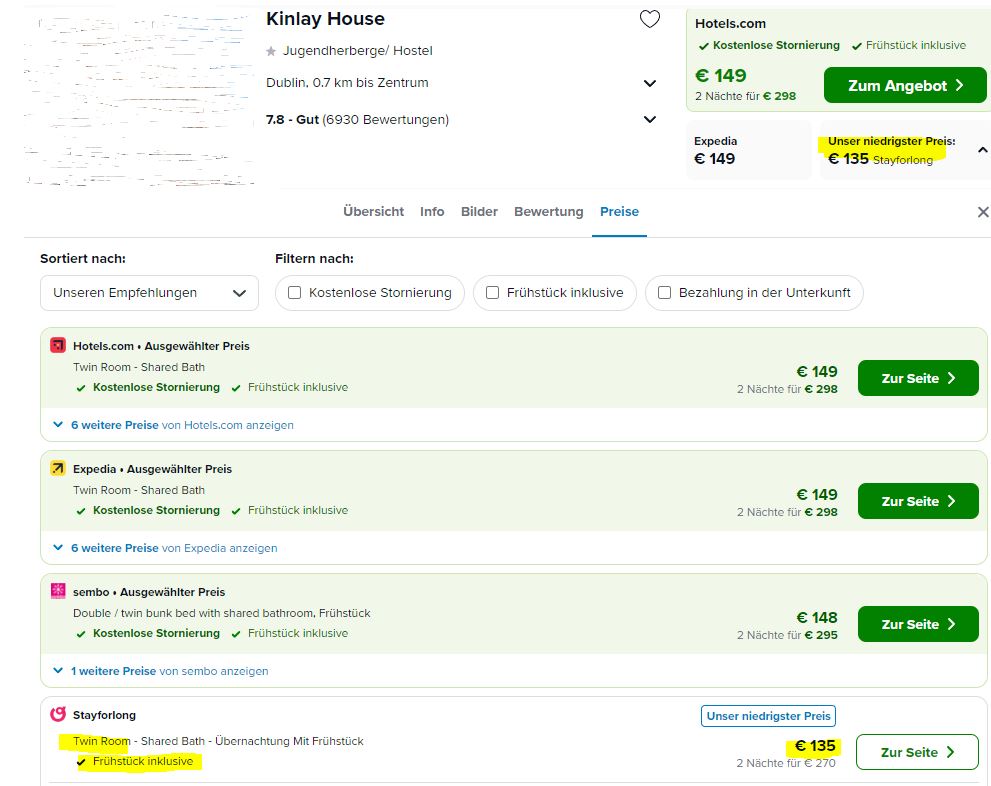Click the sembo logo icon
Image resolution: width=991 pixels, height=786 pixels.
pyautogui.click(x=58, y=591)
